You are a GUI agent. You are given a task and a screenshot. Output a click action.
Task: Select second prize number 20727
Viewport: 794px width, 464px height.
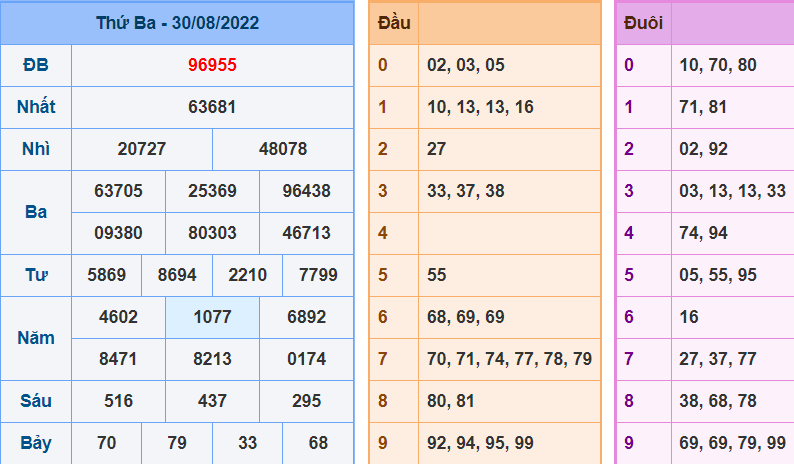pos(142,149)
